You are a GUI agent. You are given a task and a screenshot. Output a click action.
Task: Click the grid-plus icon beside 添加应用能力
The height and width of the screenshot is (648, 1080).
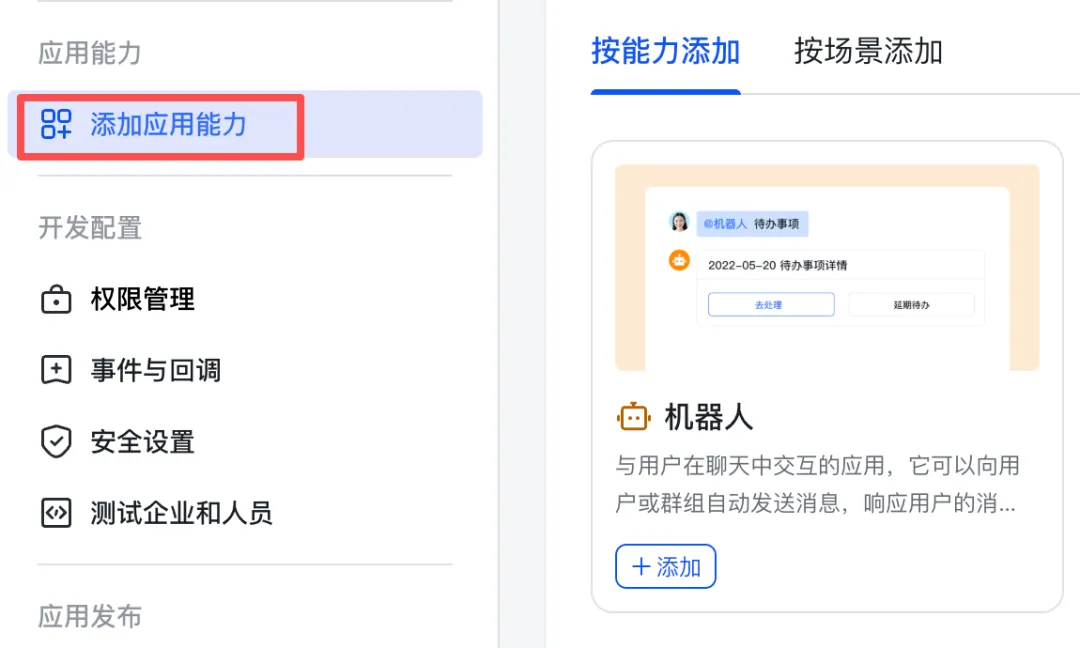coord(56,124)
